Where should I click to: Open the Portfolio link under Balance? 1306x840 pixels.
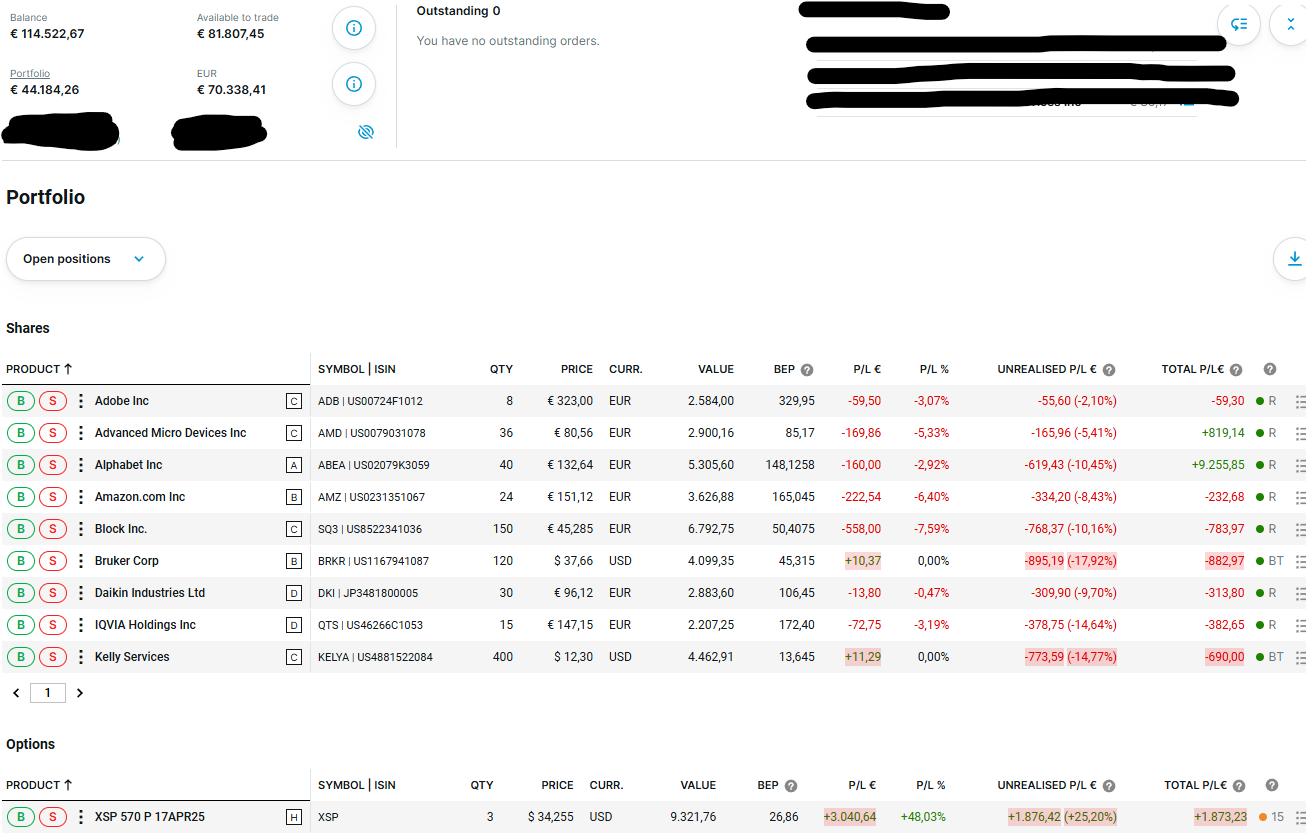coord(30,74)
